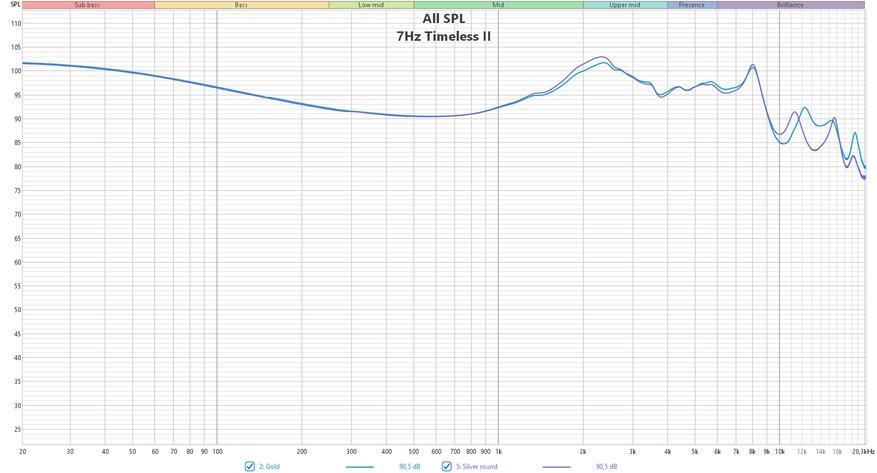
Task: Click the 8k tick on frequency axis
Action: (x=752, y=451)
